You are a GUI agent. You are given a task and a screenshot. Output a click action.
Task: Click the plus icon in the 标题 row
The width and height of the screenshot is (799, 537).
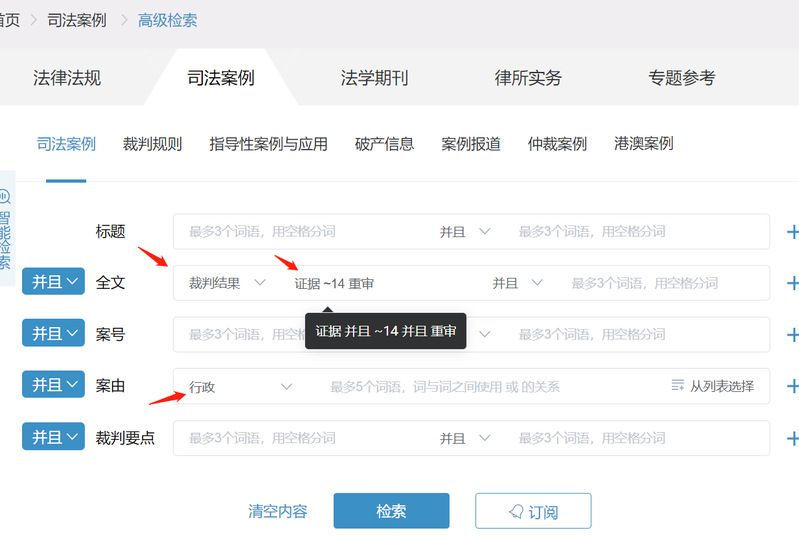792,232
